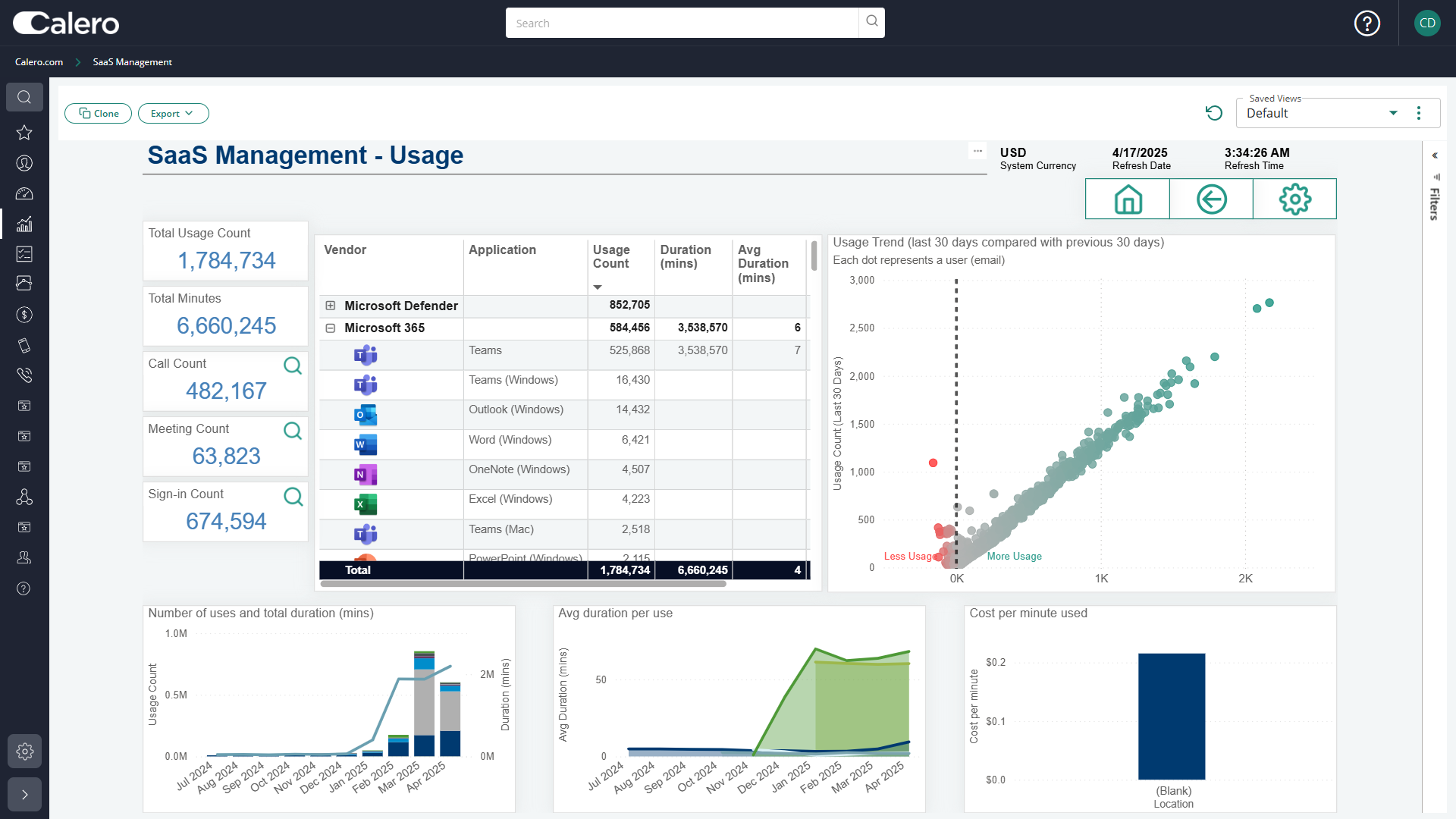
Task: Collapse the Microsoft 365 vendor row
Action: (x=331, y=328)
